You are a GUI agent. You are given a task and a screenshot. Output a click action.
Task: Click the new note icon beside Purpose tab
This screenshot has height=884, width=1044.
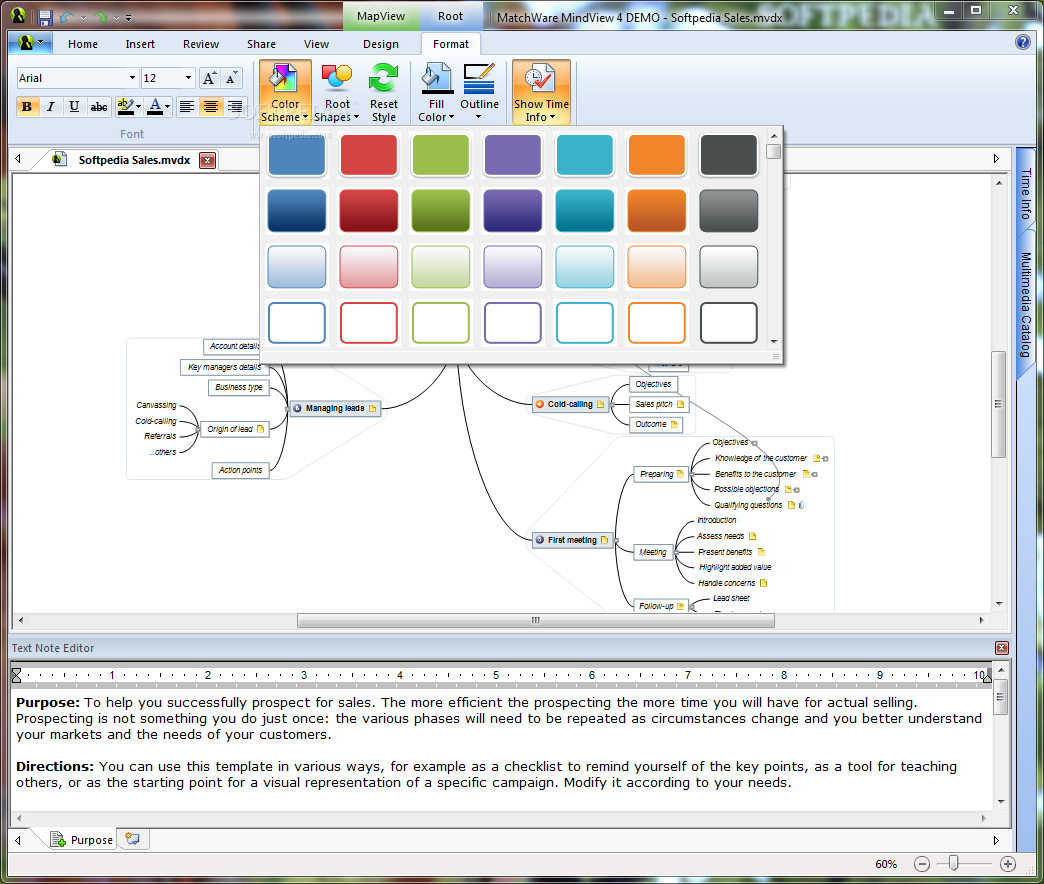[x=132, y=839]
